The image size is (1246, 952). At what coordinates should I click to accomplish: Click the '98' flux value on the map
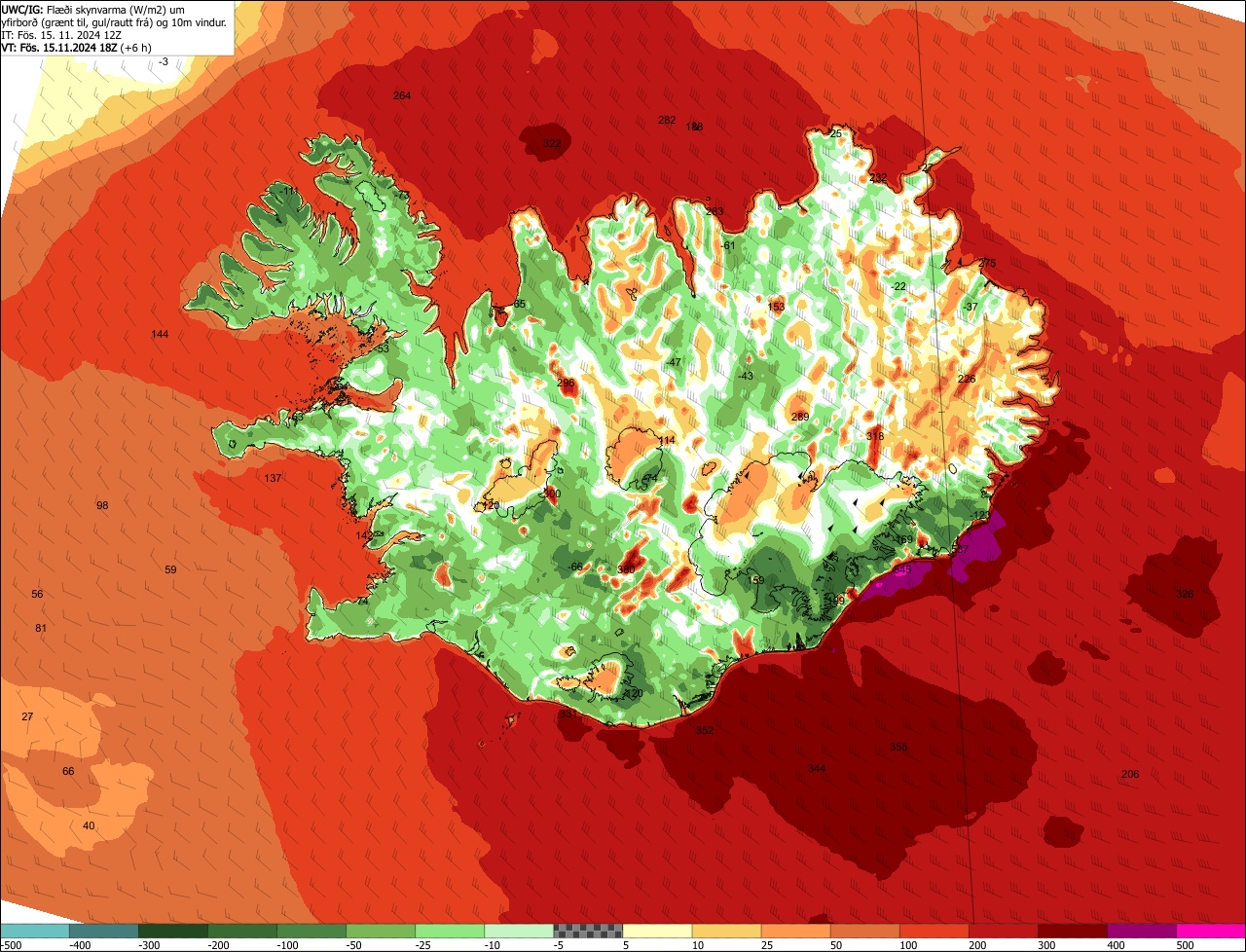tap(102, 505)
